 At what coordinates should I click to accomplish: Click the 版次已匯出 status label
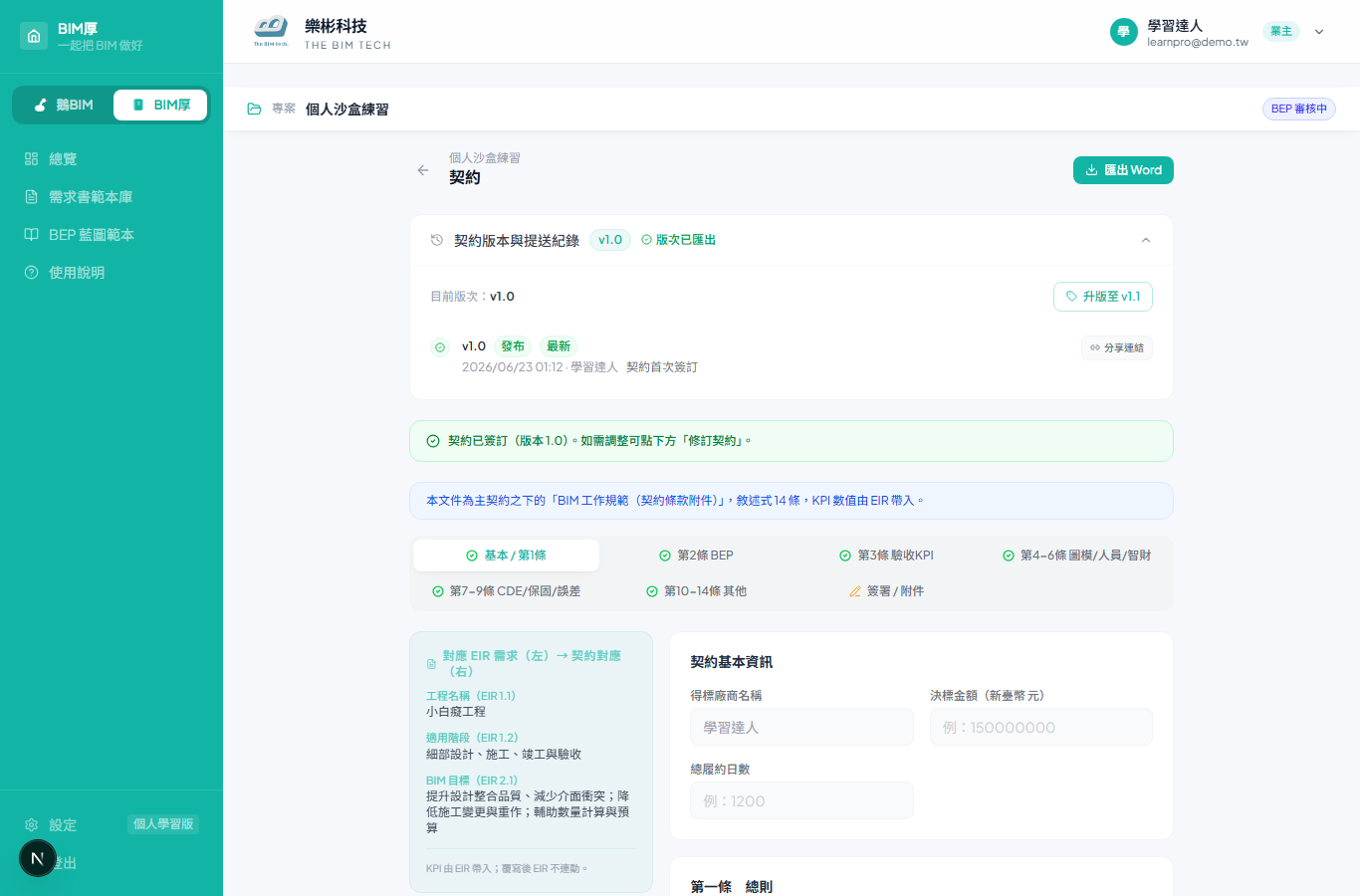tap(678, 240)
